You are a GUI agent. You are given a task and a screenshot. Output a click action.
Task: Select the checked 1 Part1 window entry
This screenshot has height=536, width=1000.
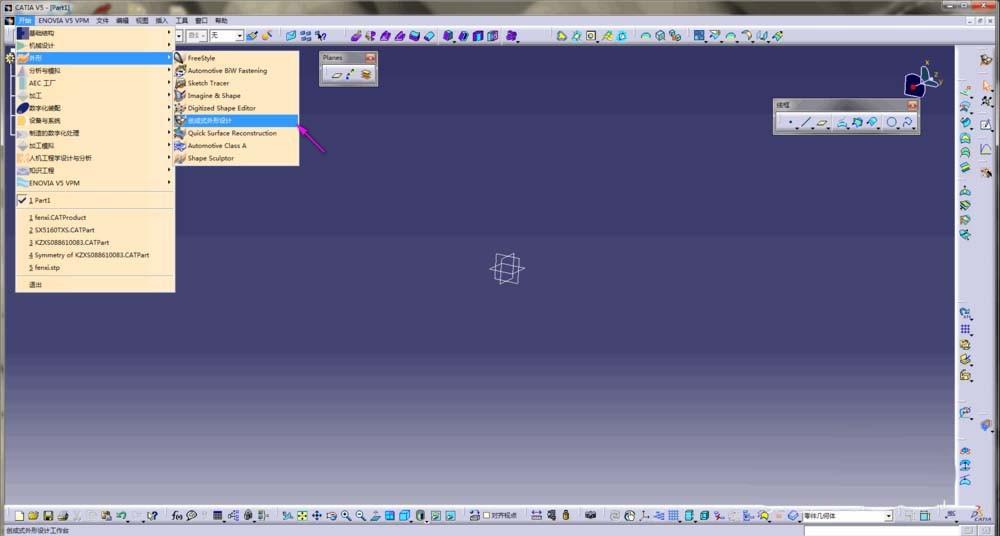pyautogui.click(x=42, y=200)
